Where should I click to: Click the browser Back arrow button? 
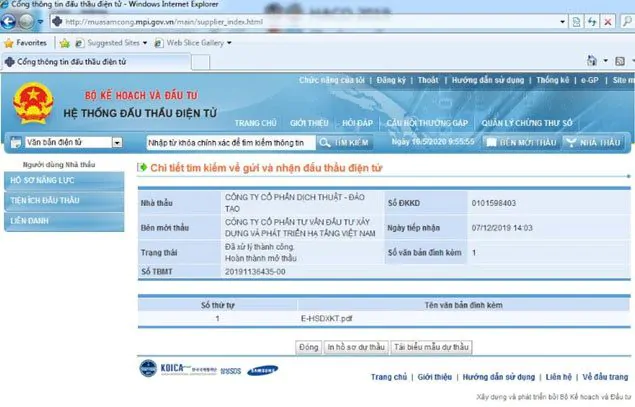pyautogui.click(x=15, y=21)
